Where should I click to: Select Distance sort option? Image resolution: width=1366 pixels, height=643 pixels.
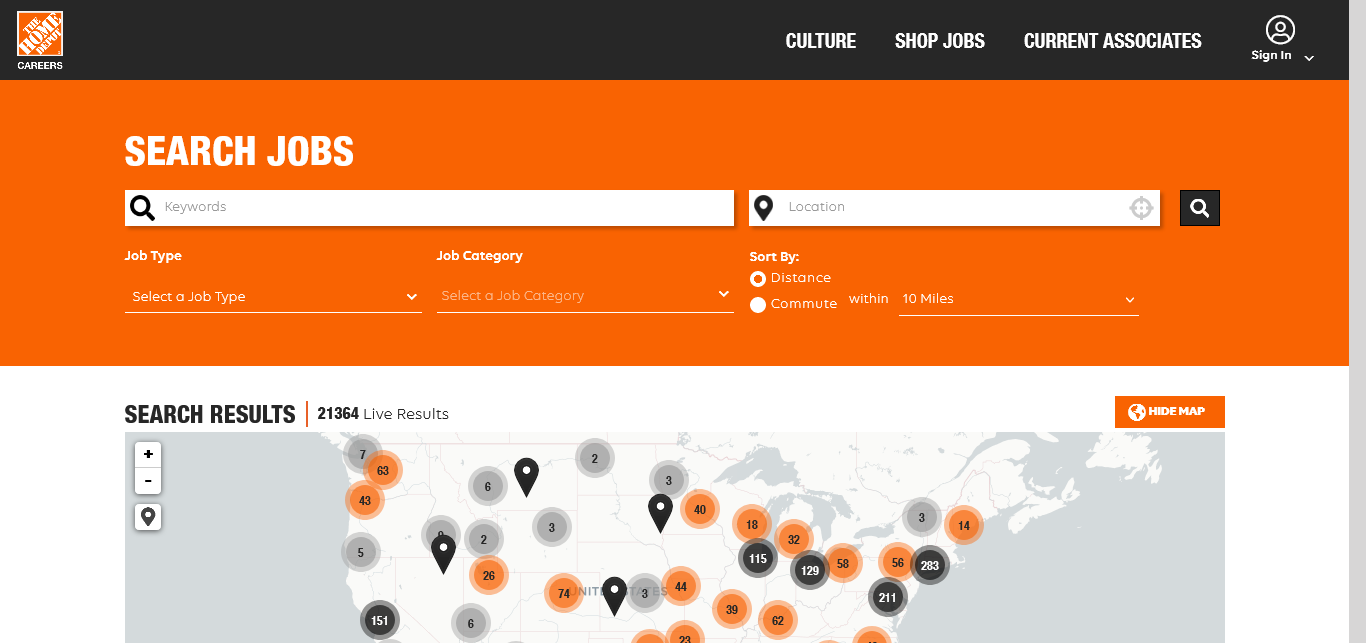[758, 278]
